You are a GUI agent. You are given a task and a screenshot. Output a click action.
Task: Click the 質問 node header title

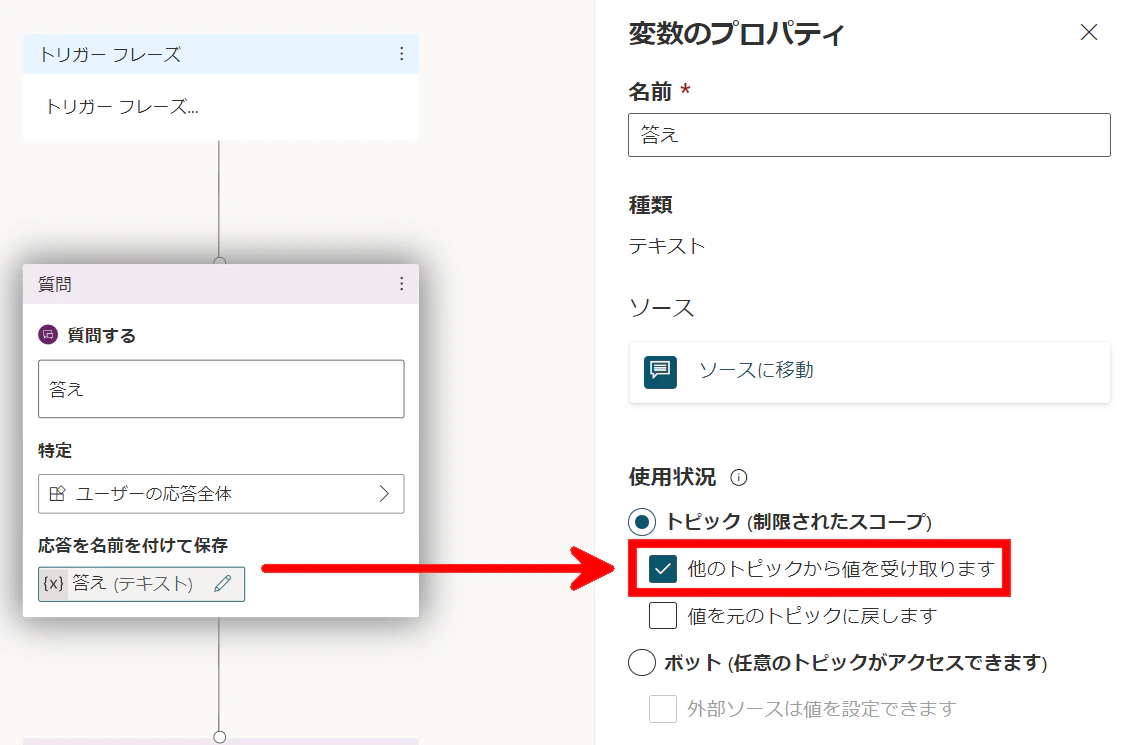pos(55,285)
